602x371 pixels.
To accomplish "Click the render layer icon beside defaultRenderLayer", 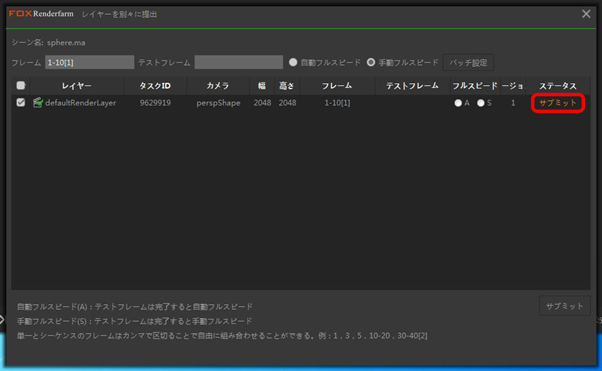I will [37, 103].
